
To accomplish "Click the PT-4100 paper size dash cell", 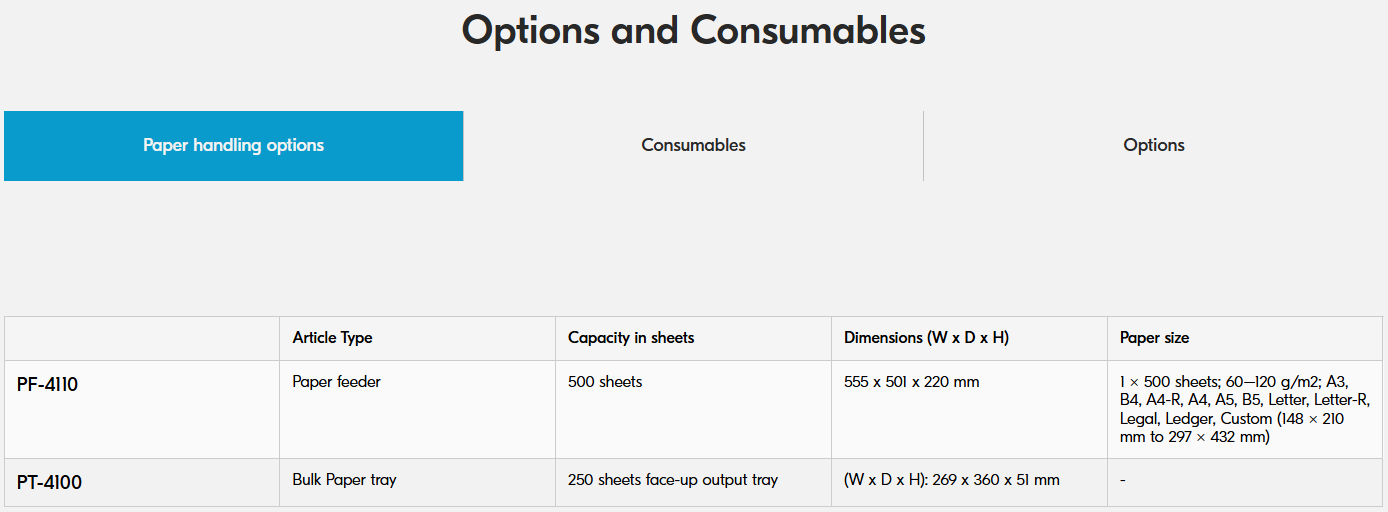I will tap(1245, 482).
